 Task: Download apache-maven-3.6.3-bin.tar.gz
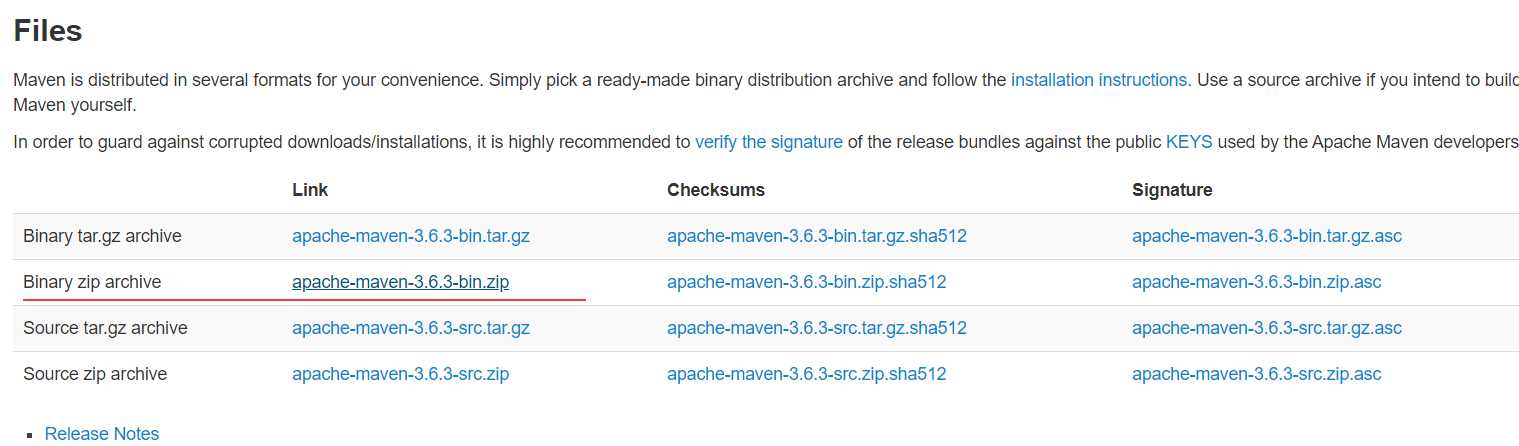[x=410, y=237]
